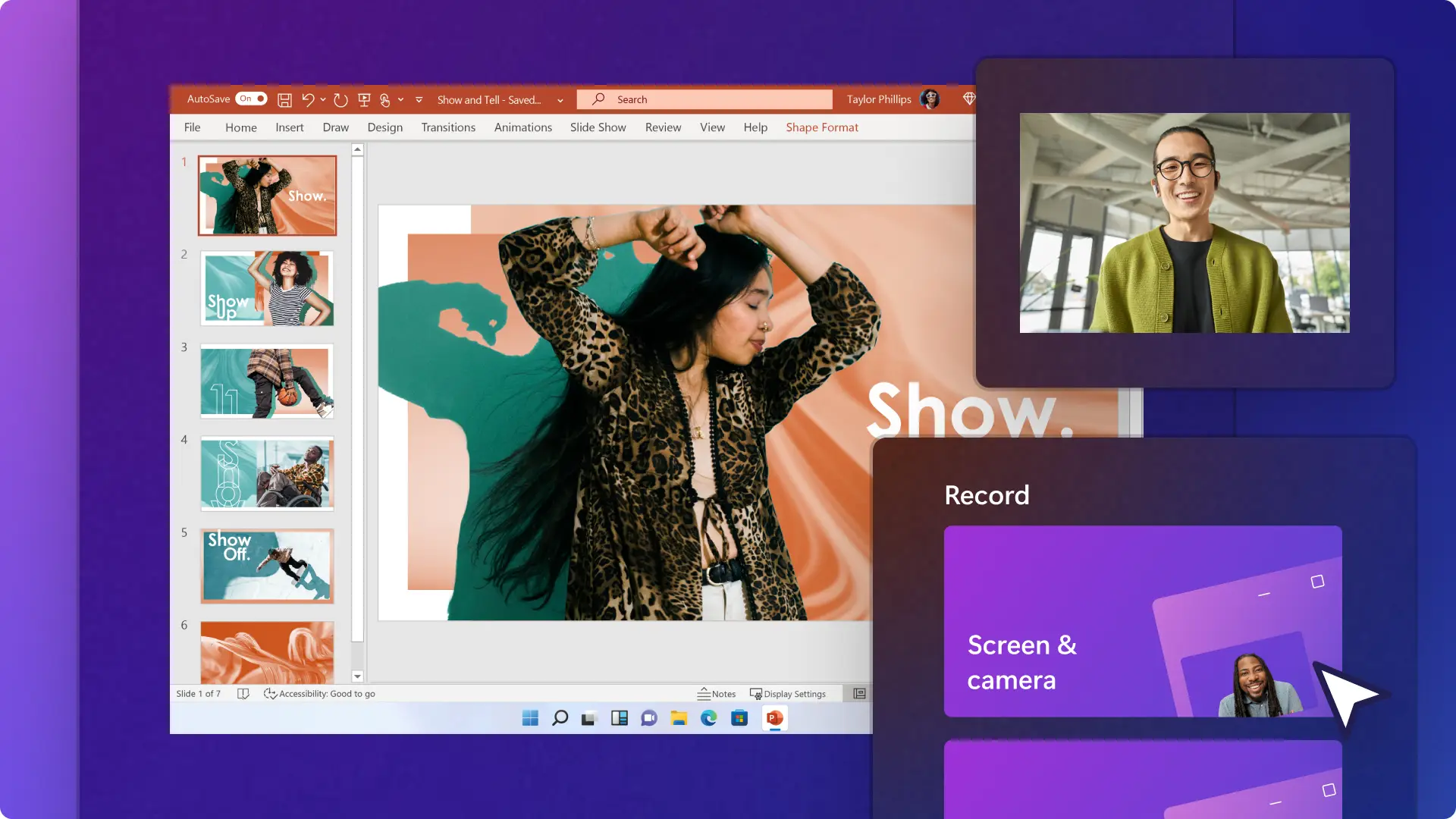
Task: Click the Record panel header button
Action: [x=987, y=494]
